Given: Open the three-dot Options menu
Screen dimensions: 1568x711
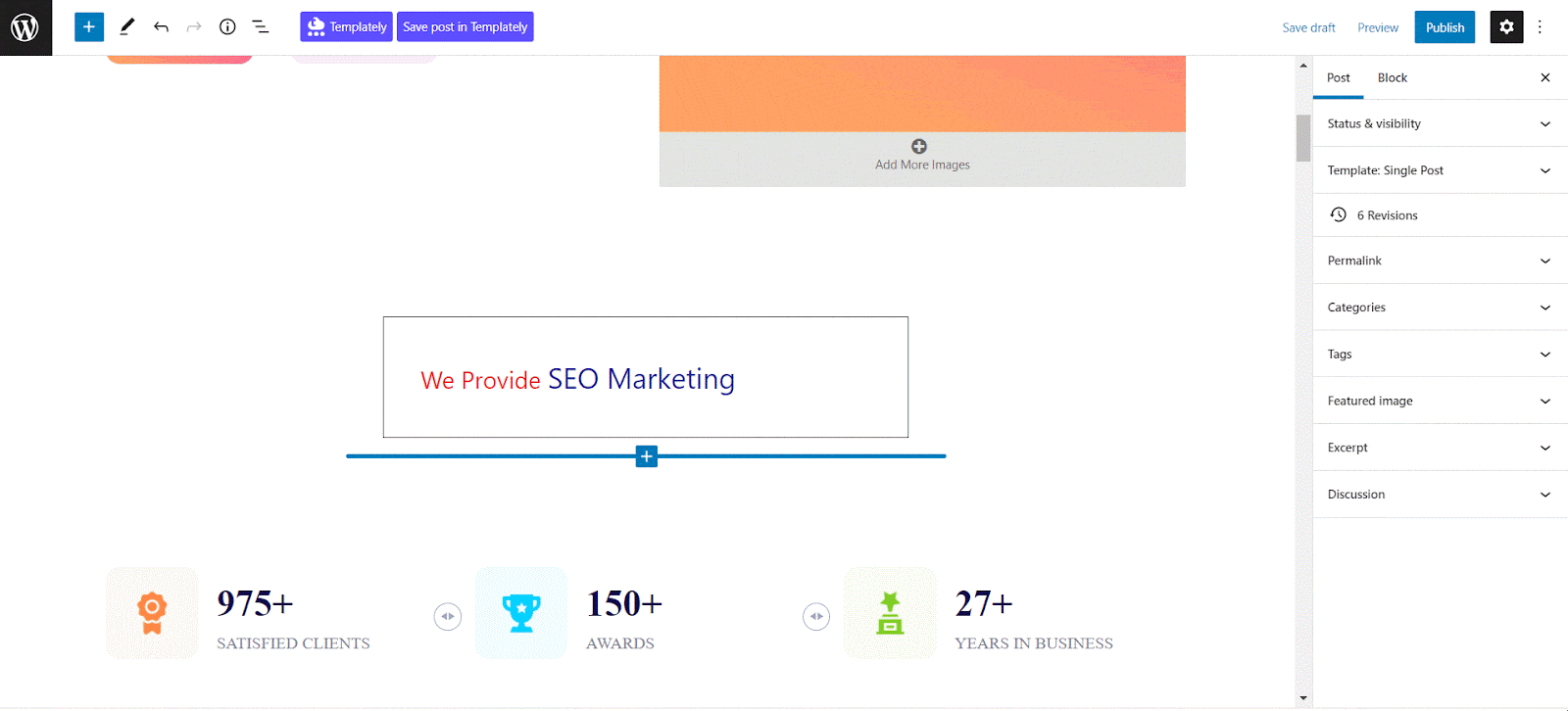Looking at the screenshot, I should coord(1541,27).
